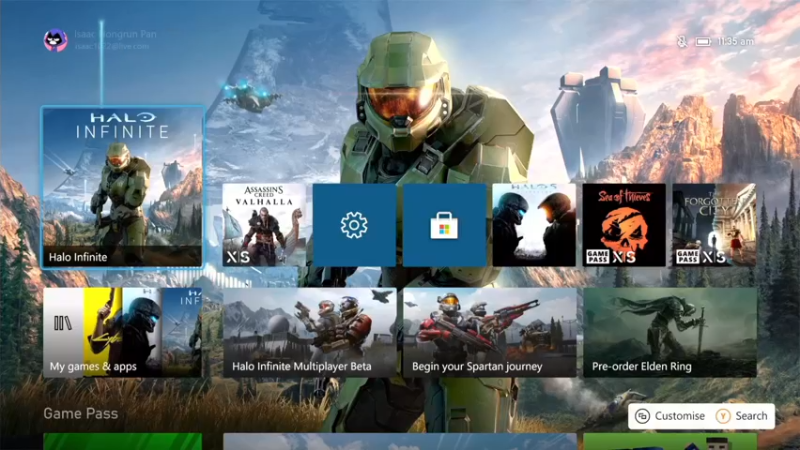Image resolution: width=800 pixels, height=450 pixels.
Task: Click the Customise button
Action: pyautogui.click(x=670, y=416)
